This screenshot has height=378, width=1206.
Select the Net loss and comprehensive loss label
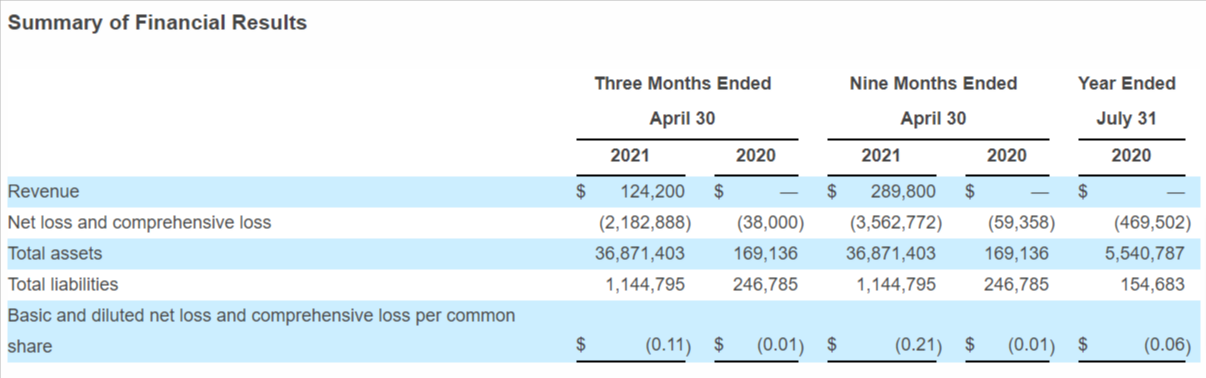click(139, 222)
